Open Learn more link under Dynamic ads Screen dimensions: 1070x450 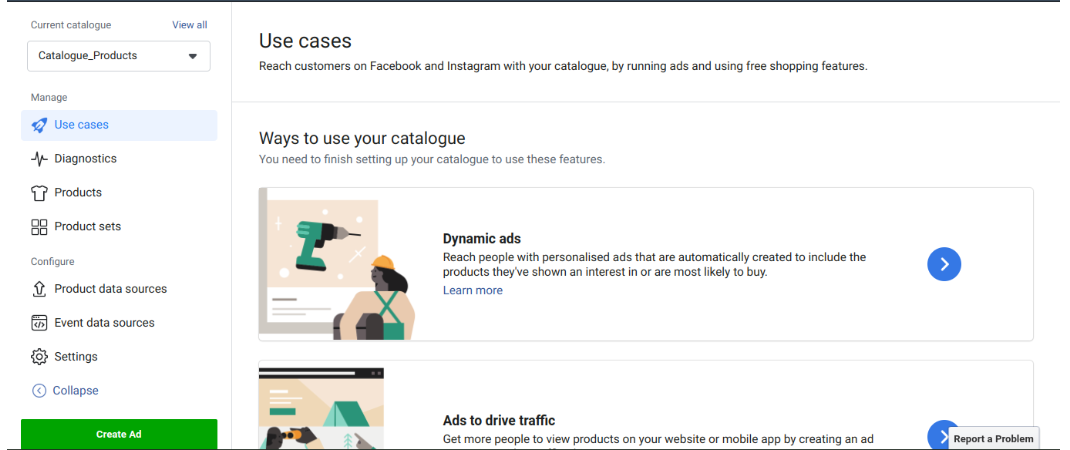coord(472,291)
